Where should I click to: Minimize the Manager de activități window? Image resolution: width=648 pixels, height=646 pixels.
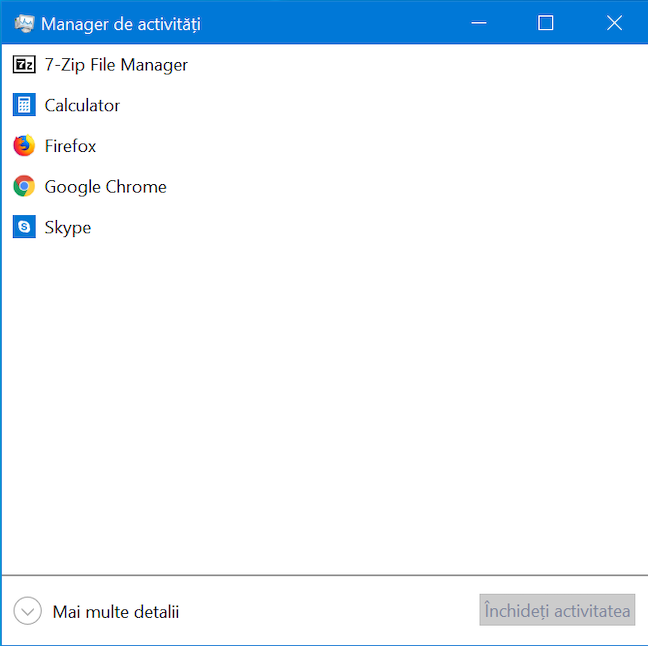point(479,23)
